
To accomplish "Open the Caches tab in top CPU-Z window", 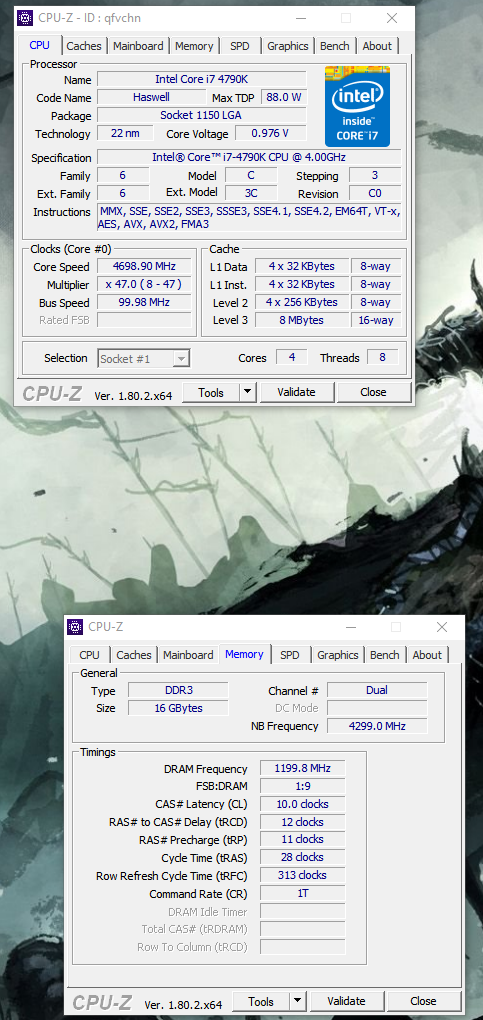I will coord(84,46).
